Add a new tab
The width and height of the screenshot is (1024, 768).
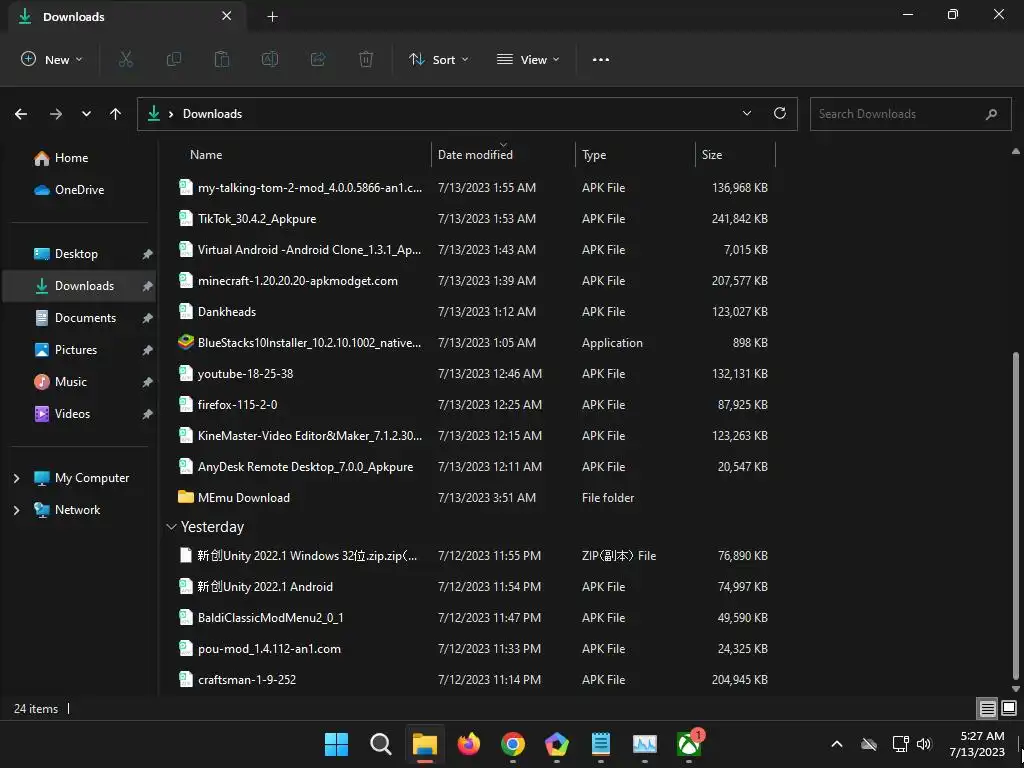(272, 16)
